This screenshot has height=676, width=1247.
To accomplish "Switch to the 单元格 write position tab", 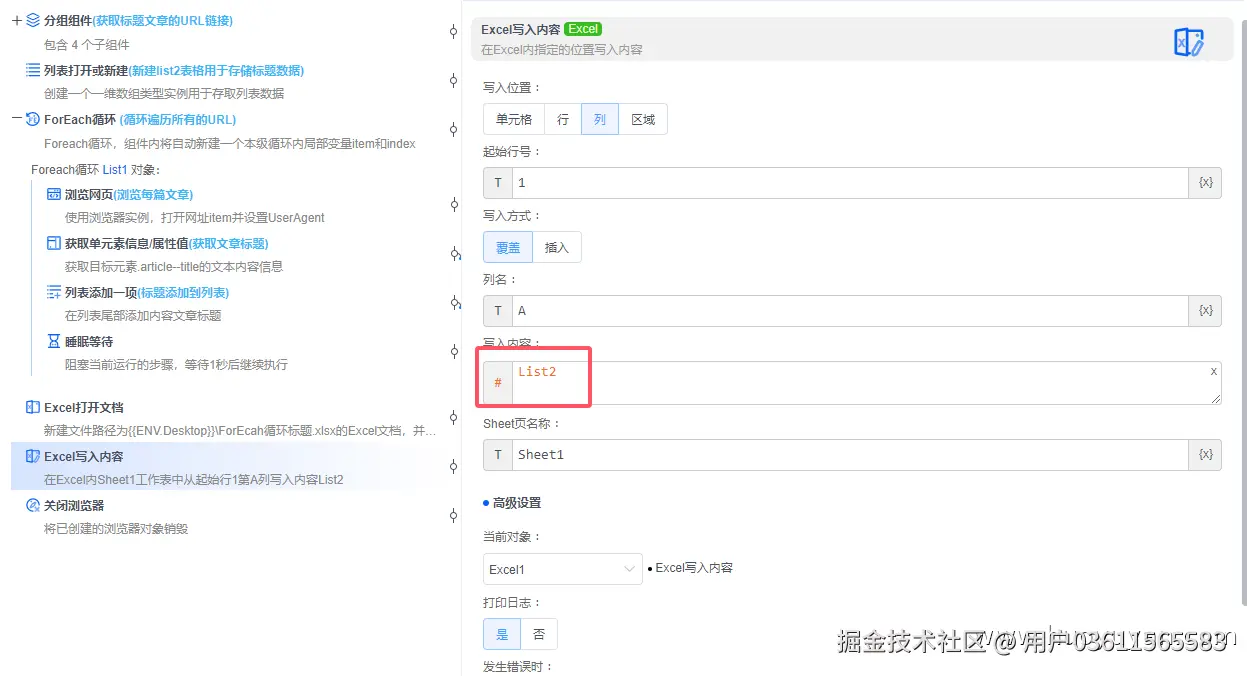I will [513, 118].
